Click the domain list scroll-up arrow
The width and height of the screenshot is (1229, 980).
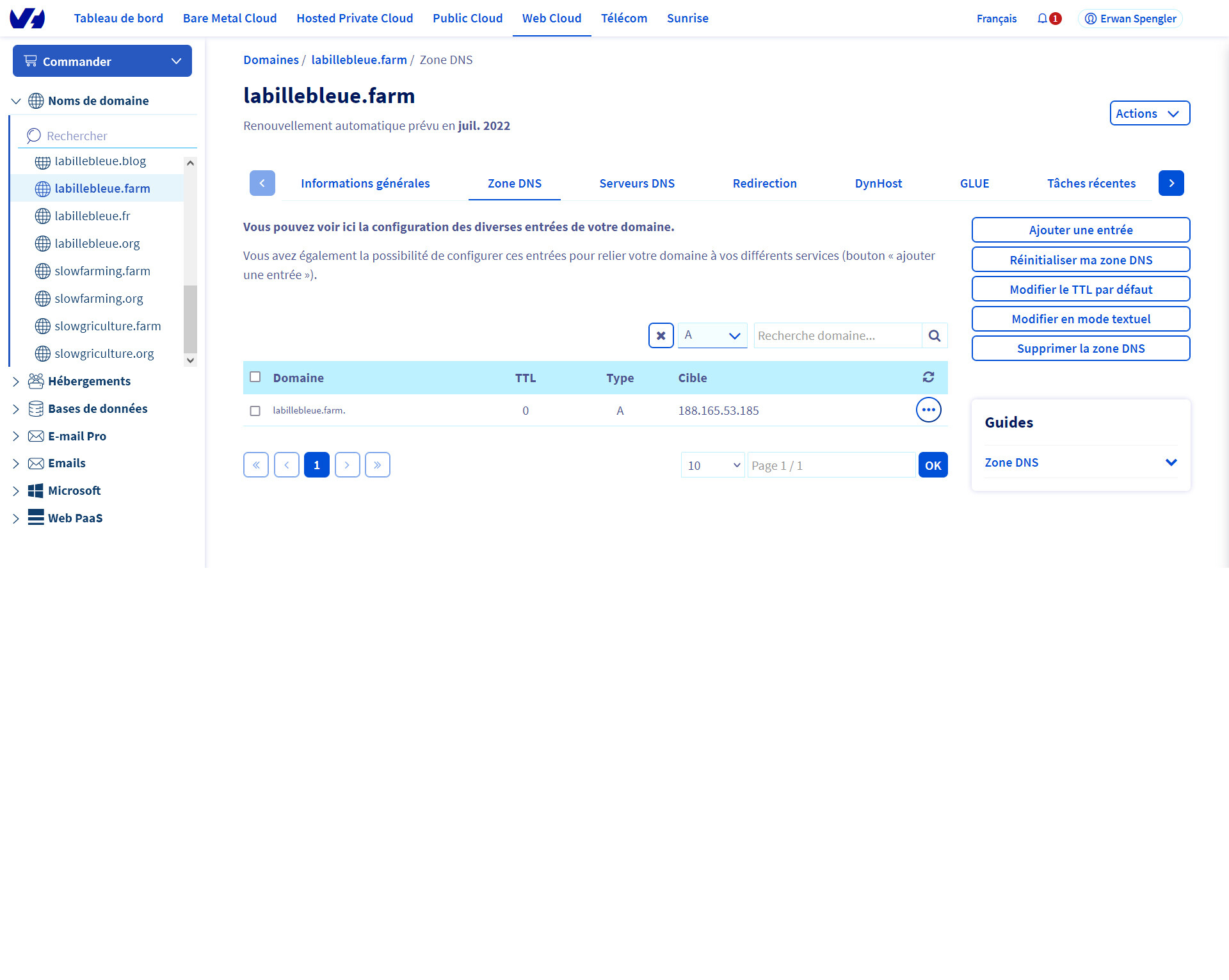(190, 163)
